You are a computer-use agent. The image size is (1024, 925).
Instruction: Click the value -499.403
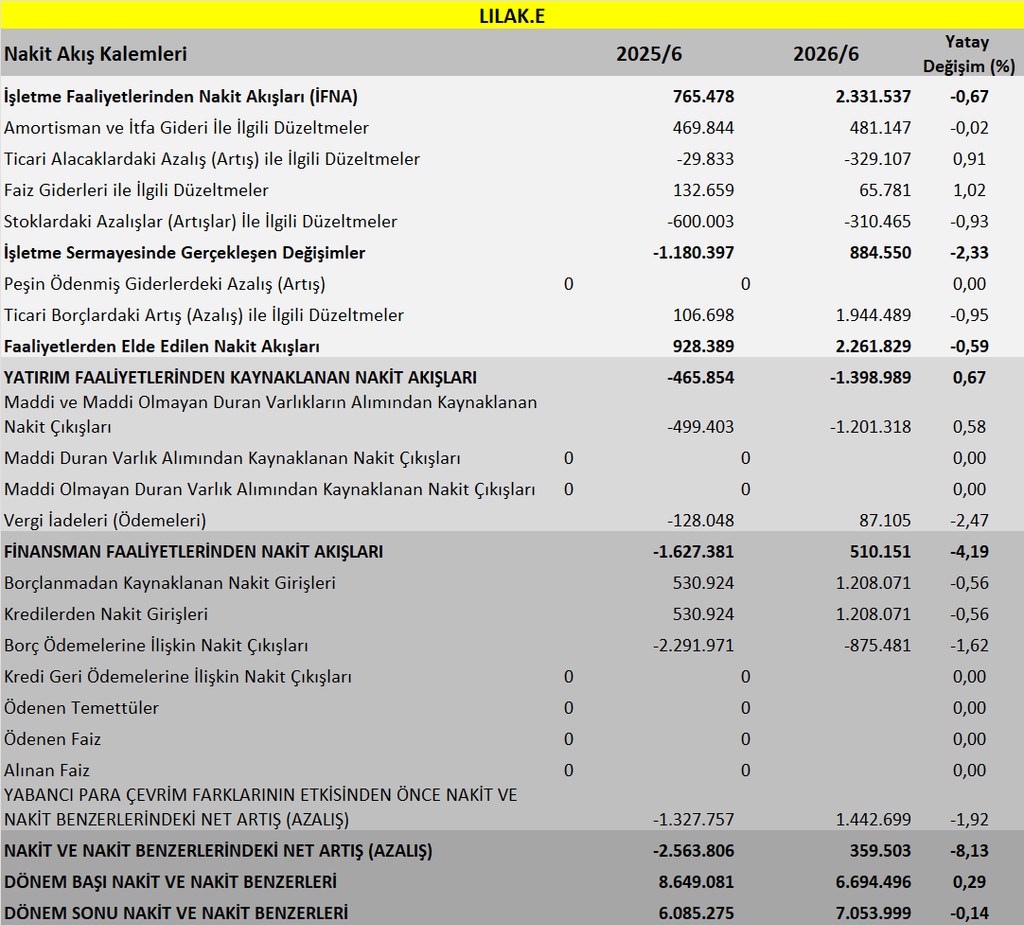pyautogui.click(x=700, y=427)
